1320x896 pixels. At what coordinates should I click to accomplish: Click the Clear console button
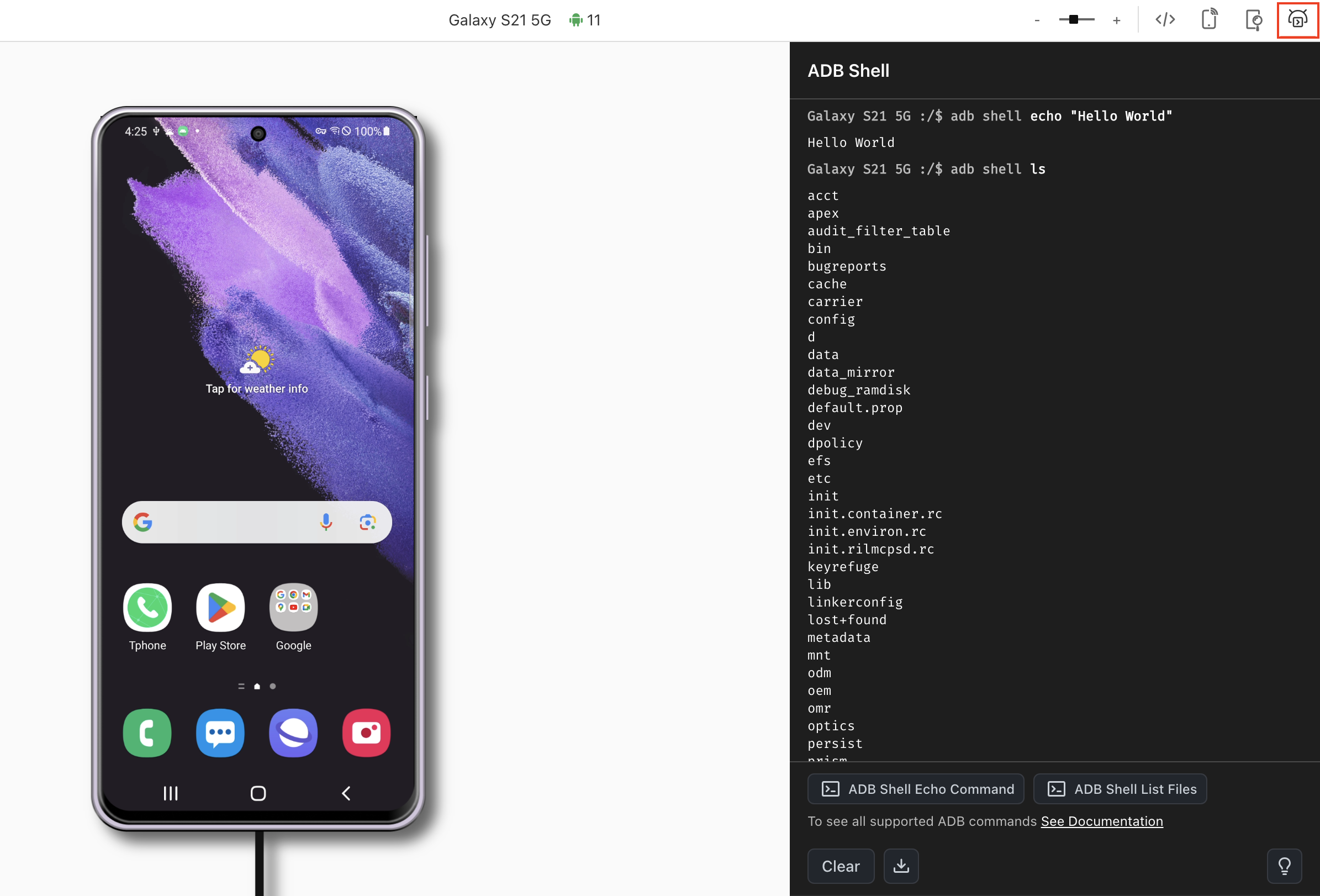[x=840, y=866]
